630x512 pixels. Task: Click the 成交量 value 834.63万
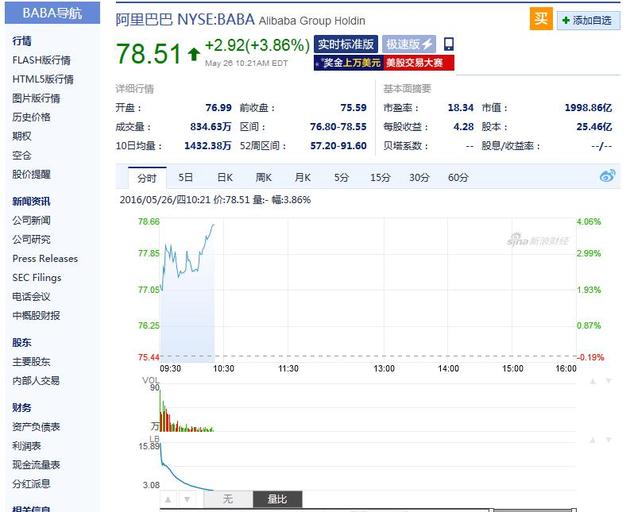coord(211,127)
